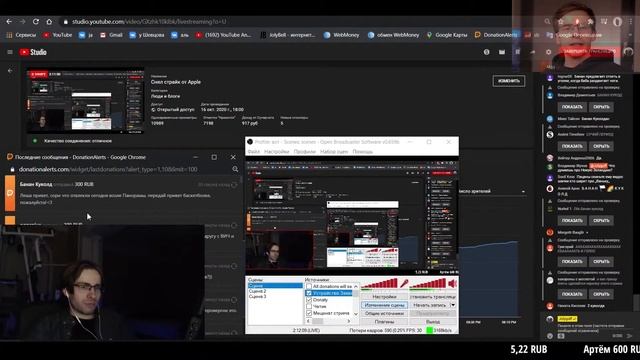Open the Сервисы apps bookmark
The height and width of the screenshot is (360, 640).
coord(21,35)
